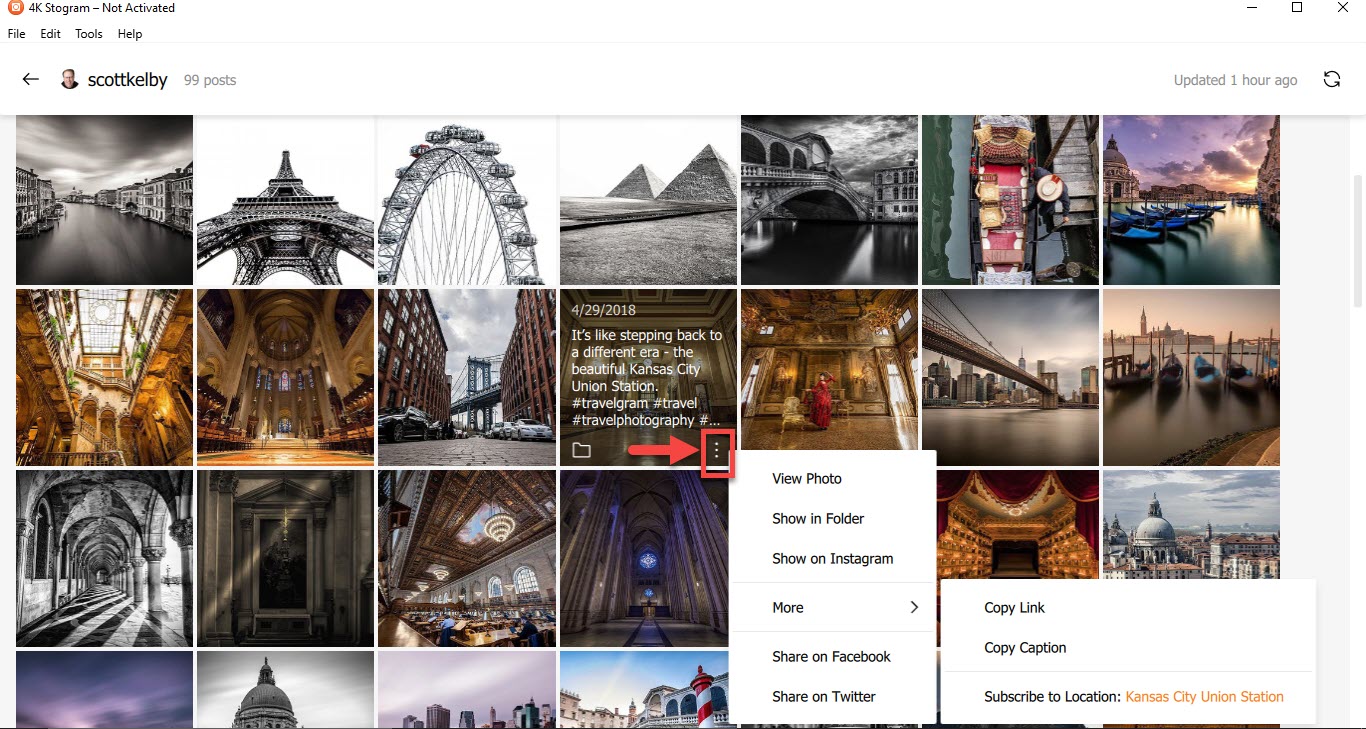Open the File menu
Screen dimensions: 1366x729
pos(16,33)
